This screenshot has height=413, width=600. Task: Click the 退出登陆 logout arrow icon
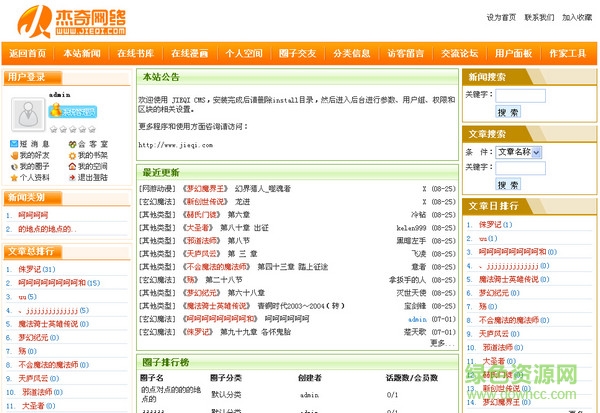tap(71, 177)
